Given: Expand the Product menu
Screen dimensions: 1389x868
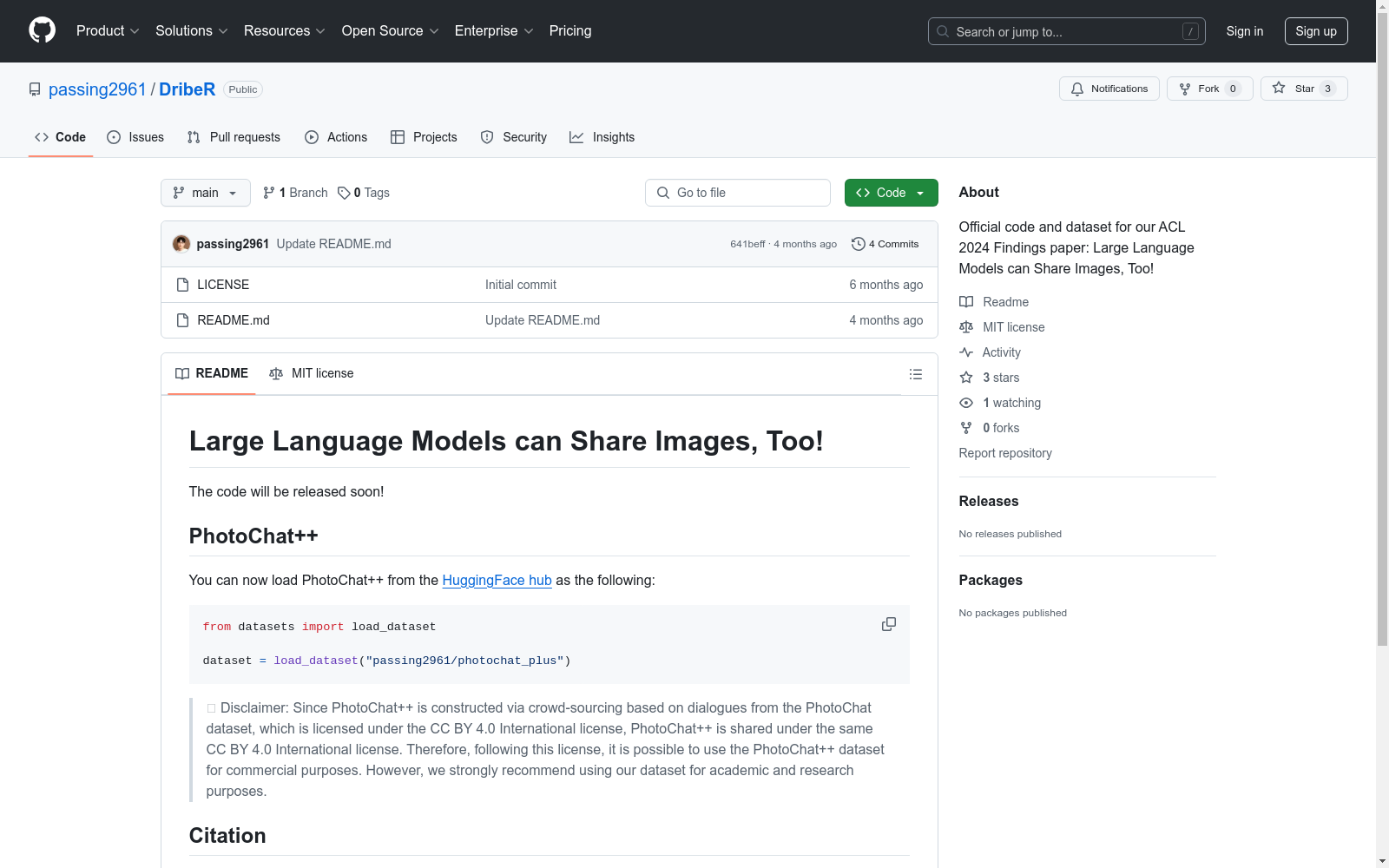Looking at the screenshot, I should [x=108, y=30].
